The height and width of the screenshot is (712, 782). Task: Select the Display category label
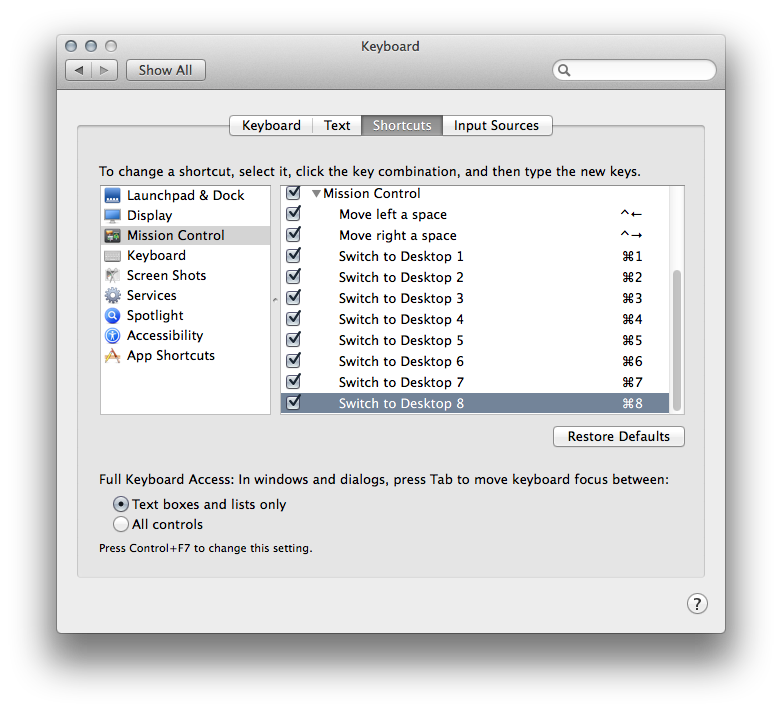coord(150,215)
